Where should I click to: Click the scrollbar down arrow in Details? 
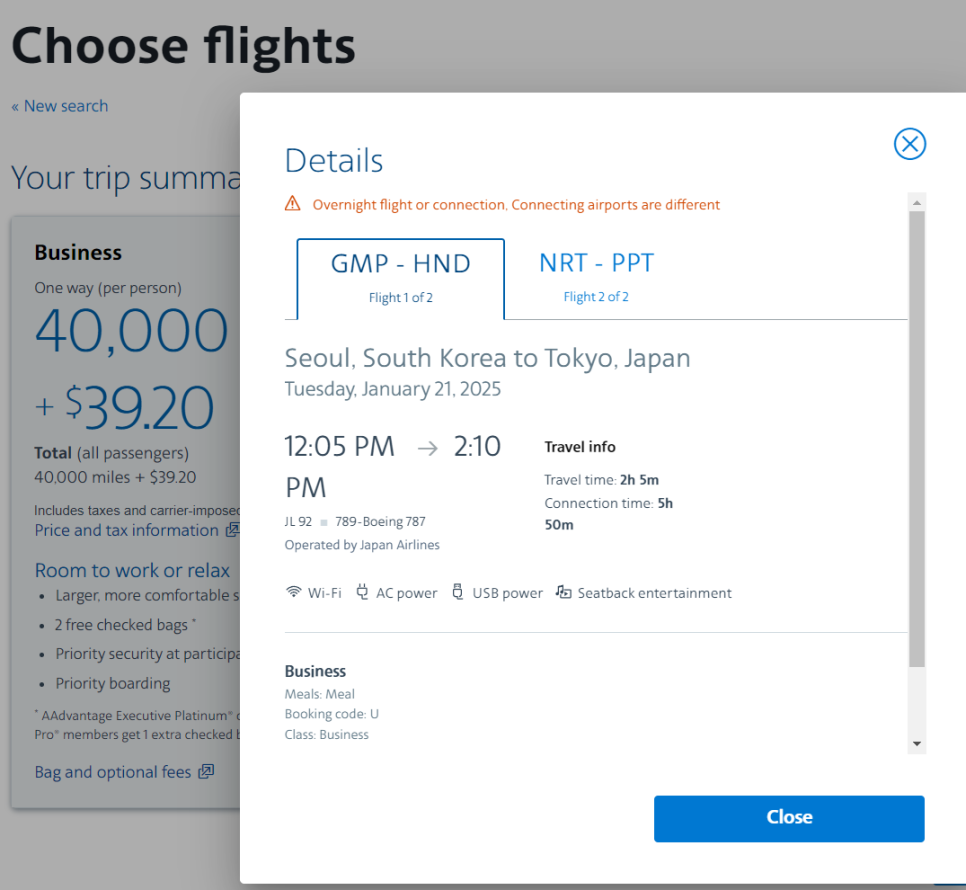coord(917,744)
